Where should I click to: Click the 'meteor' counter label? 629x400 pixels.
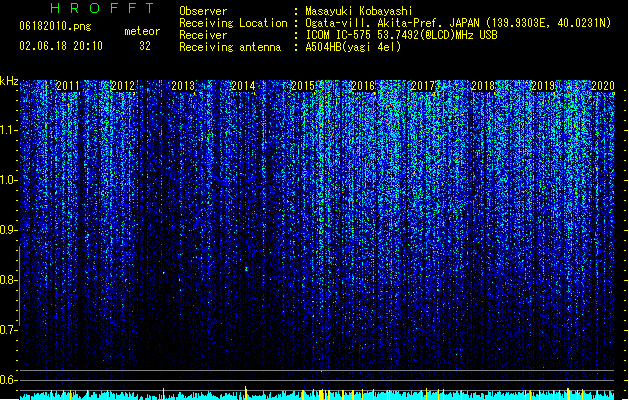coord(142,31)
